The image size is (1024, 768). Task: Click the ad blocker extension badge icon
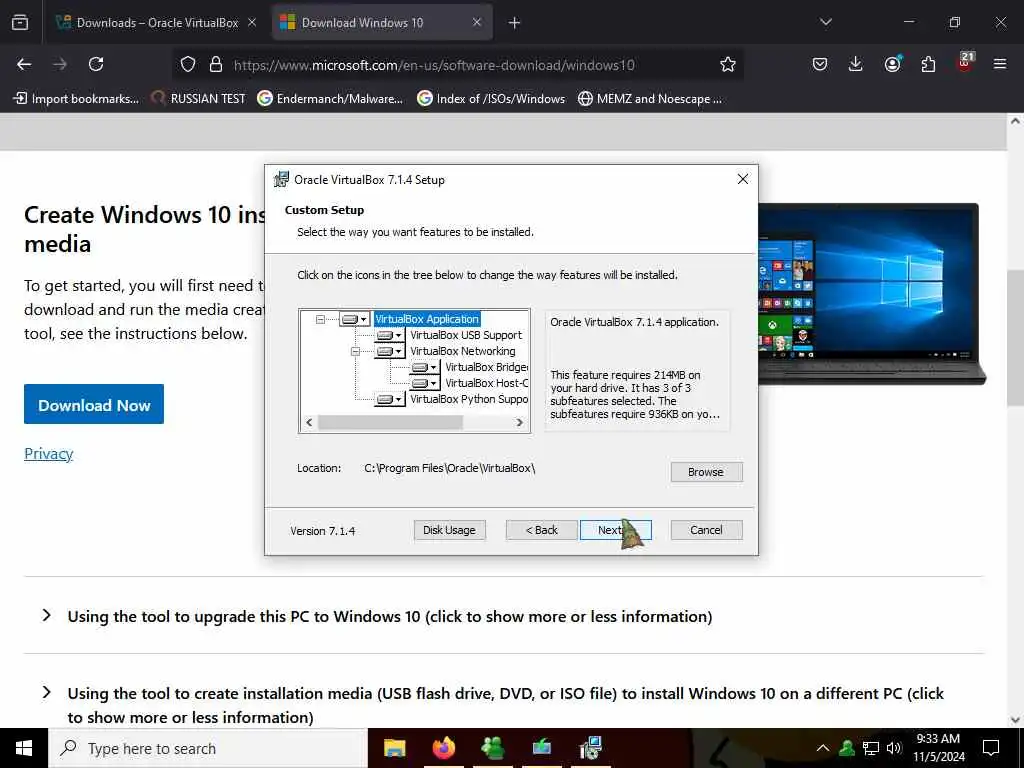(965, 63)
